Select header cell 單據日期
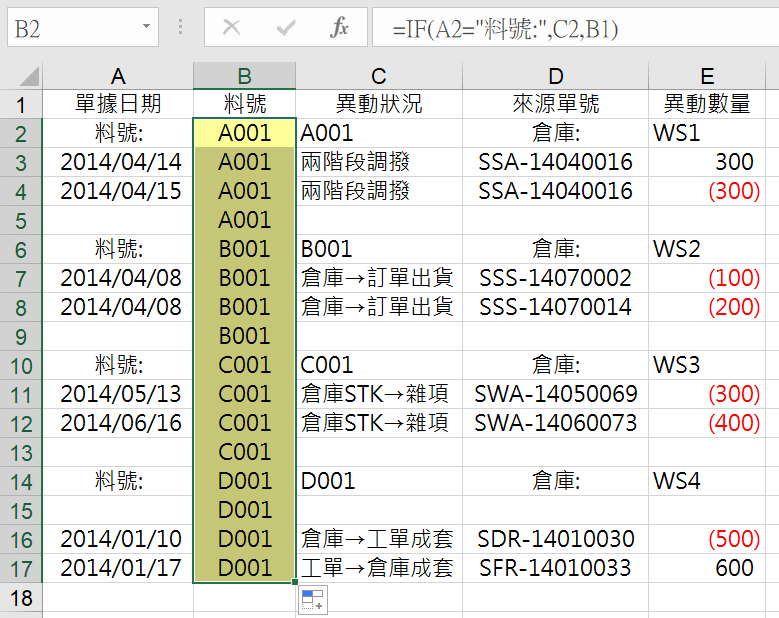779x618 pixels. coord(118,104)
